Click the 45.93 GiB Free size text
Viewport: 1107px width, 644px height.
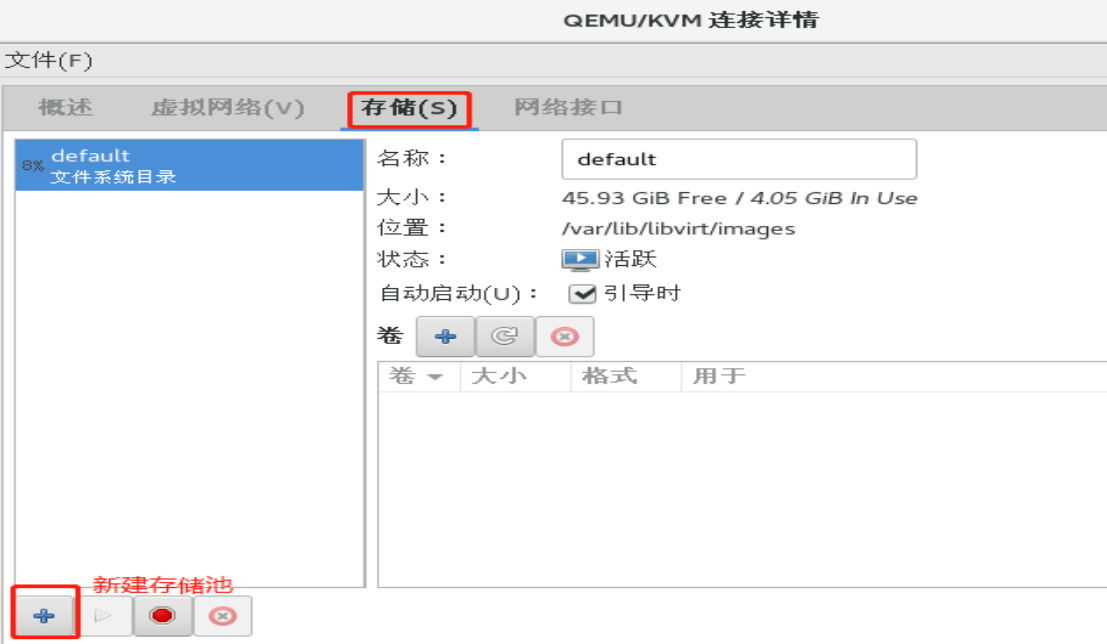pyautogui.click(x=644, y=198)
